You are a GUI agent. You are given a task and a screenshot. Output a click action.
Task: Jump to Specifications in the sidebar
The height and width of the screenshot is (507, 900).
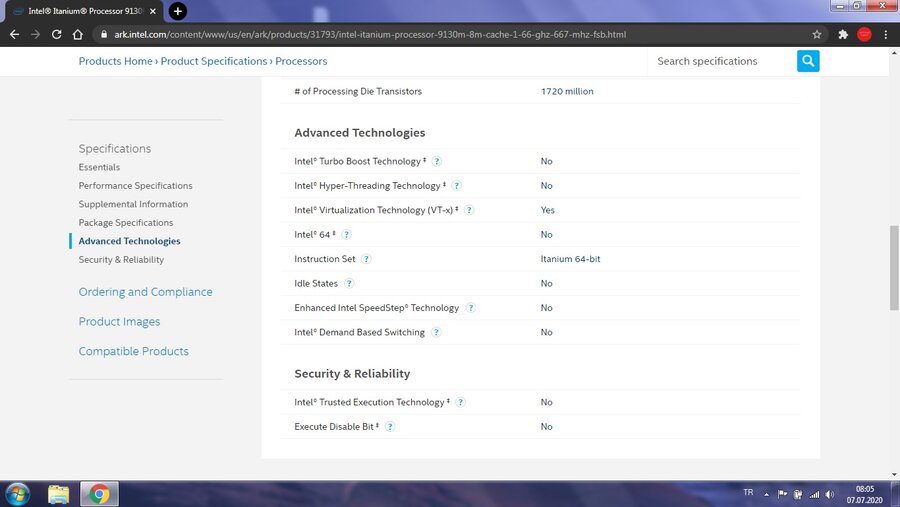pyautogui.click(x=115, y=148)
